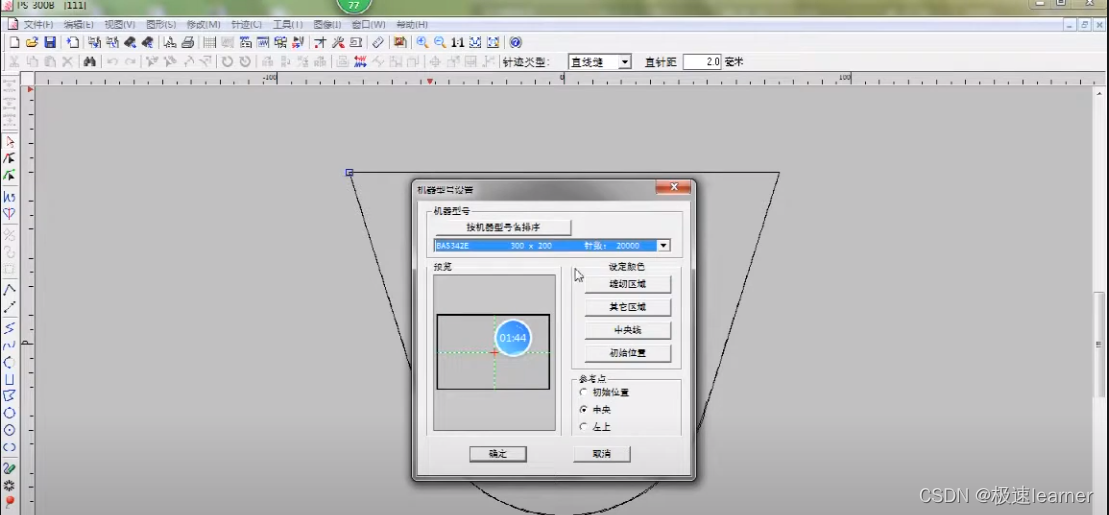Screen dimensions: 1109x515
Task: Select the polygon shape tool in left toolbar
Action: click(9, 395)
